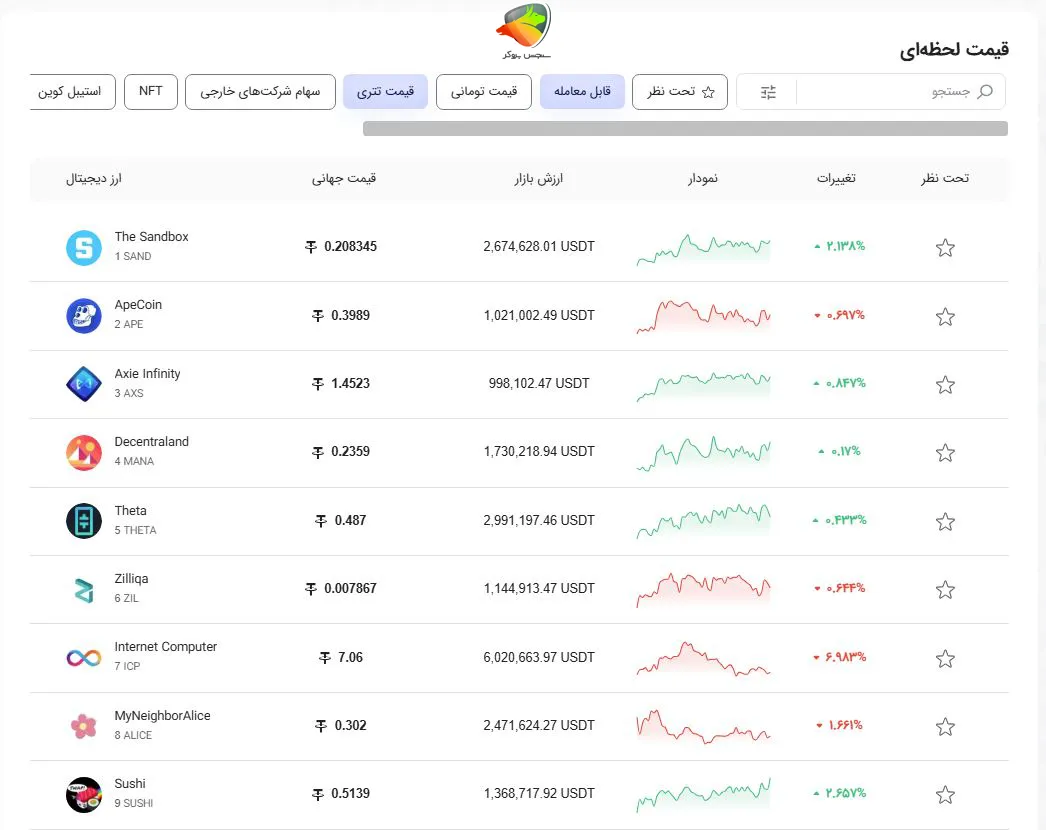Open the MyNeighborAlice coin link
Image resolution: width=1046 pixels, height=830 pixels.
[162, 716]
